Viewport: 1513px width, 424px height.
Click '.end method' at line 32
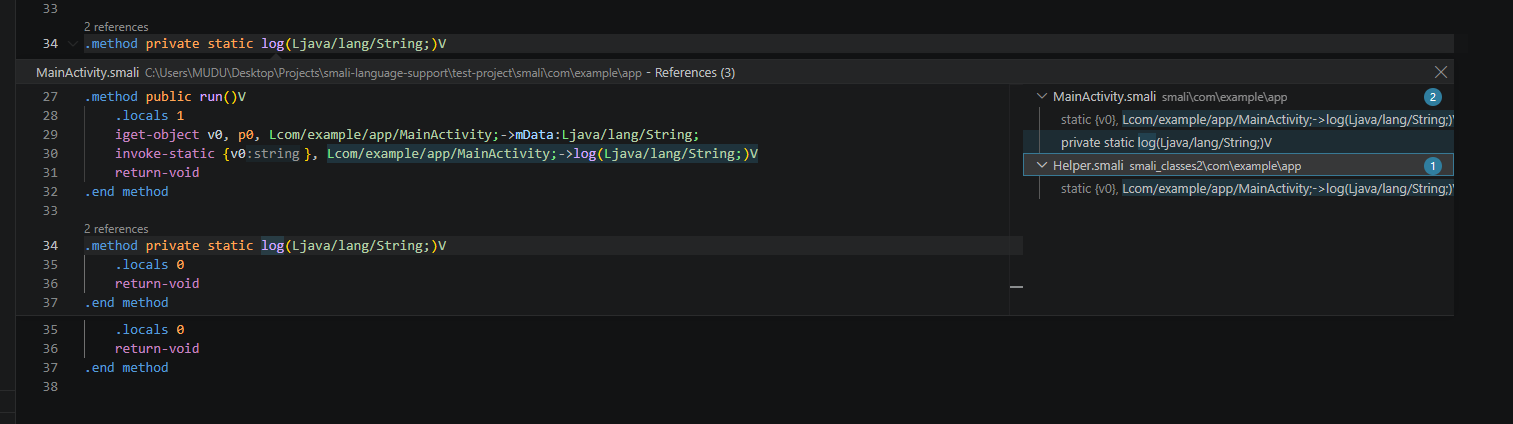coord(126,191)
